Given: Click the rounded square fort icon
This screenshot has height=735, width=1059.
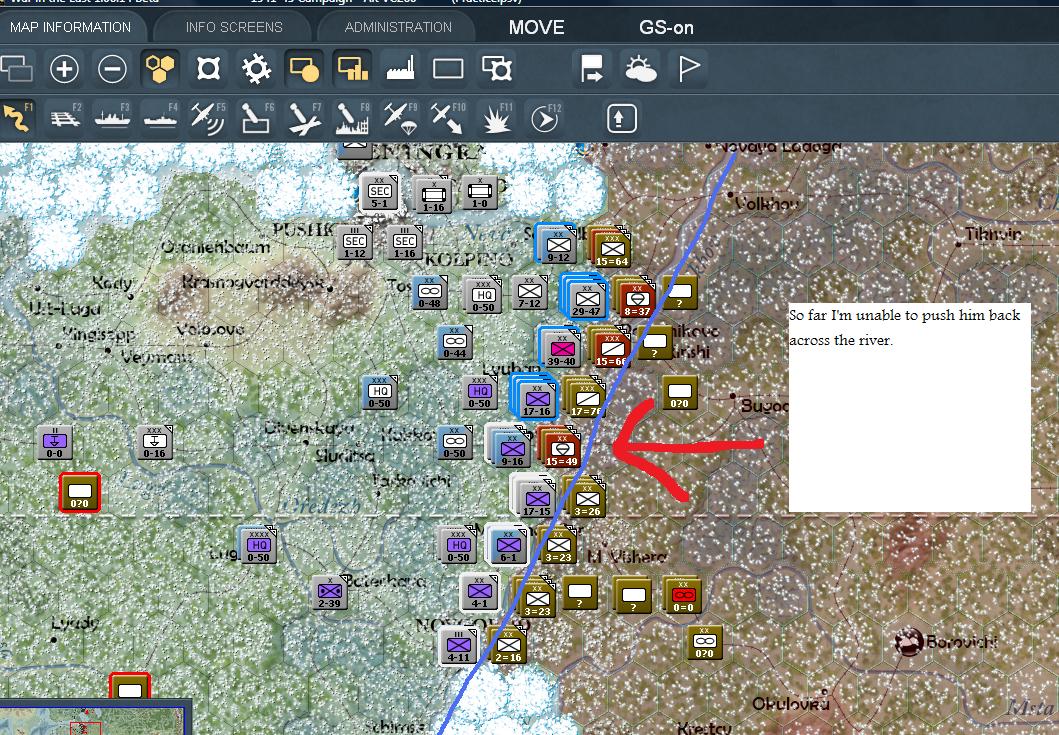Looking at the screenshot, I should click(208, 68).
